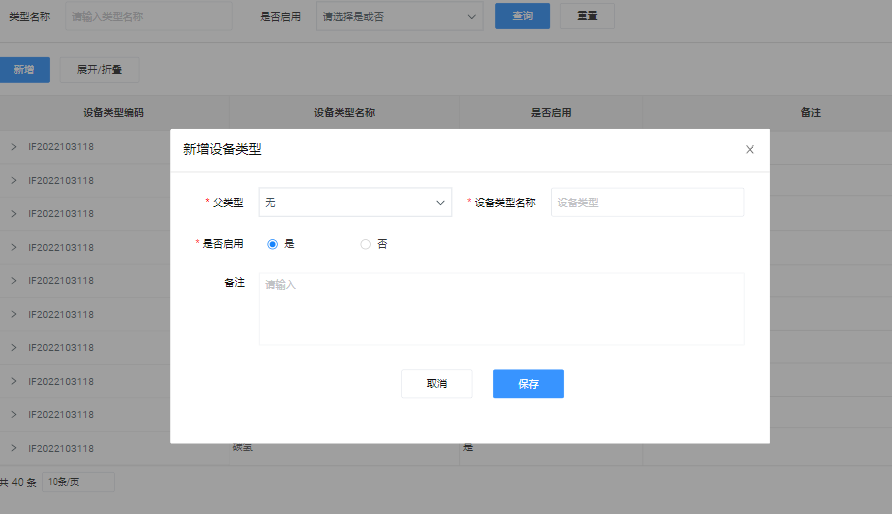Click the 重置 reset button
This screenshot has width=892, height=514.
pos(587,16)
